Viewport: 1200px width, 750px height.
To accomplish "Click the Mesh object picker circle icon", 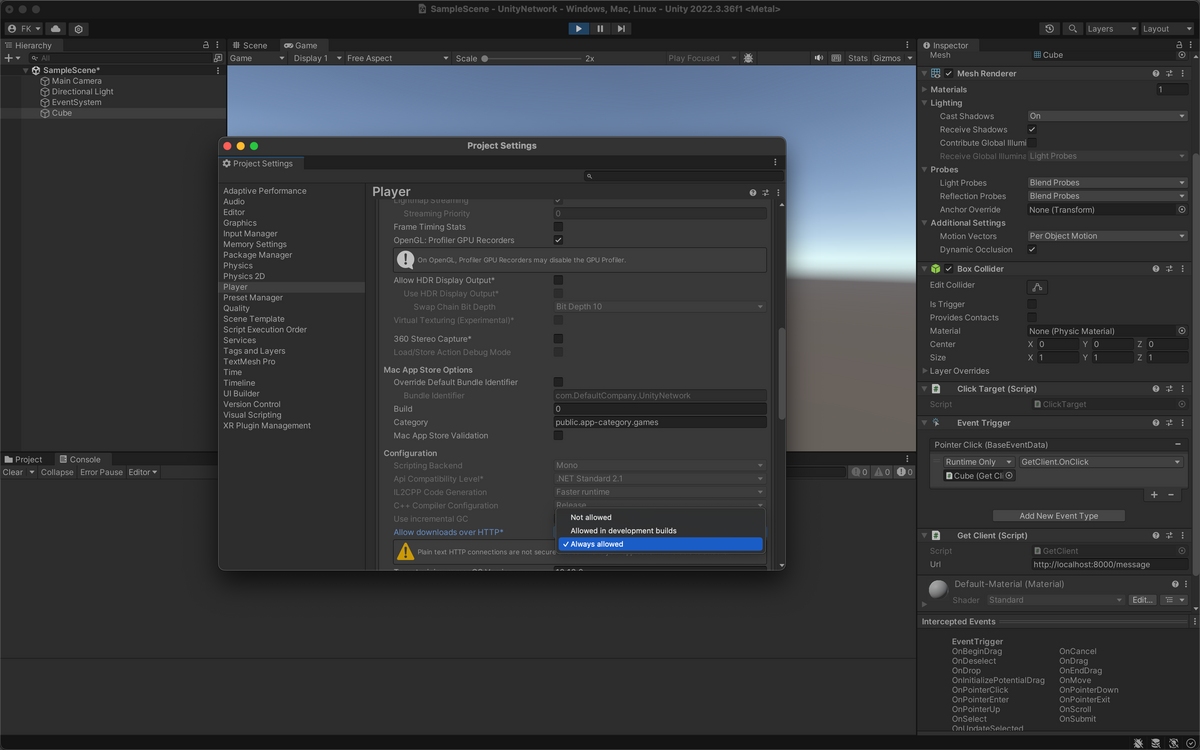I will pos(1181,55).
